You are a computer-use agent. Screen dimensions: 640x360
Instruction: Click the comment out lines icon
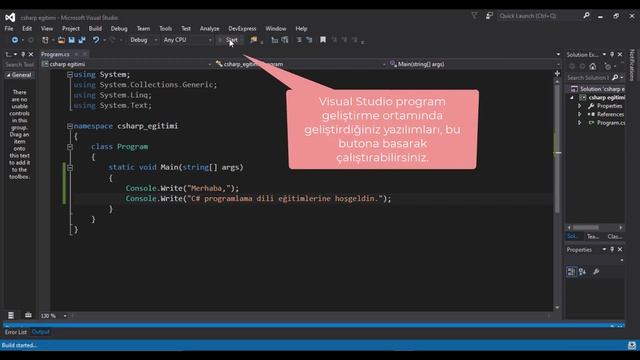299,40
